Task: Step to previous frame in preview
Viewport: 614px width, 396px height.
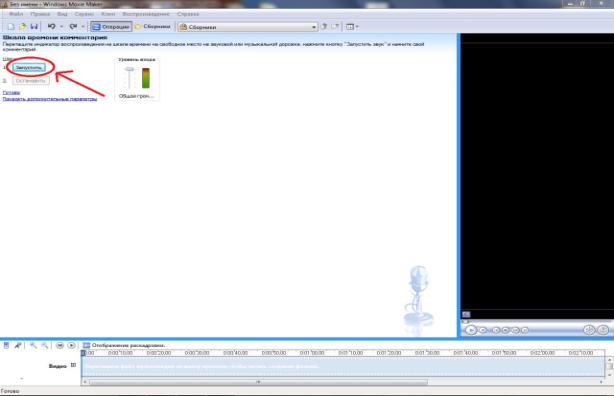Action: [x=506, y=330]
